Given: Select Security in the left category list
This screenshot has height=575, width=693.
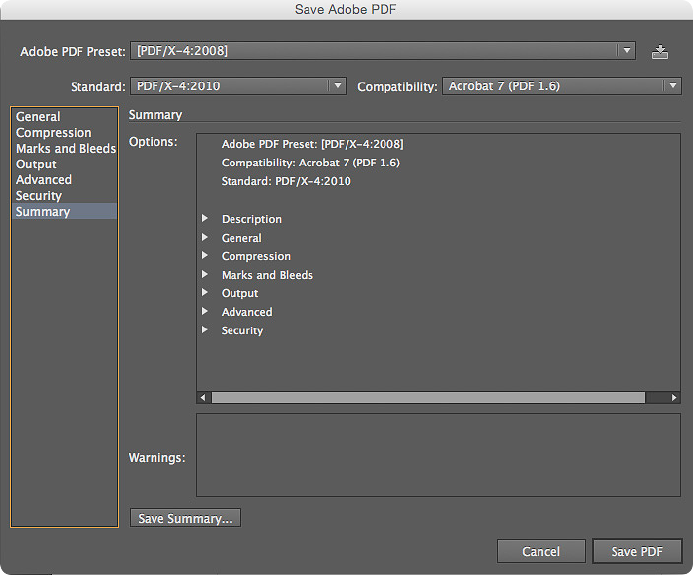Looking at the screenshot, I should (x=65, y=195).
